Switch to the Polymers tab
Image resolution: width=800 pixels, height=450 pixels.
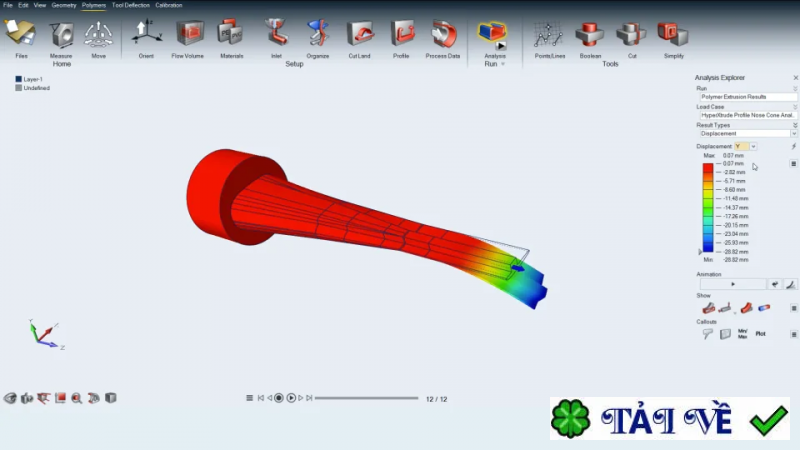94,5
